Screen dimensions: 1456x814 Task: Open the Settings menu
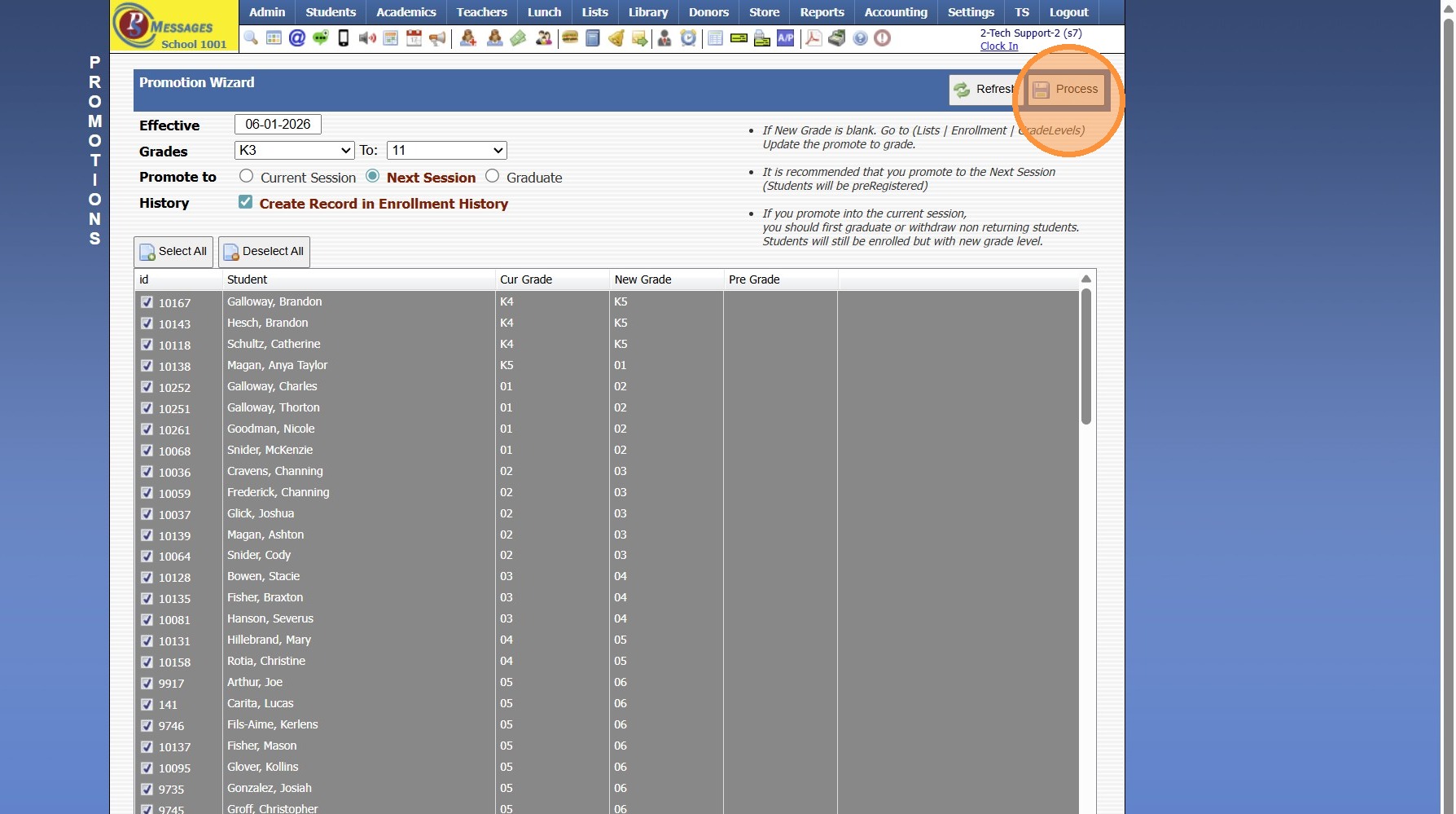(x=971, y=12)
